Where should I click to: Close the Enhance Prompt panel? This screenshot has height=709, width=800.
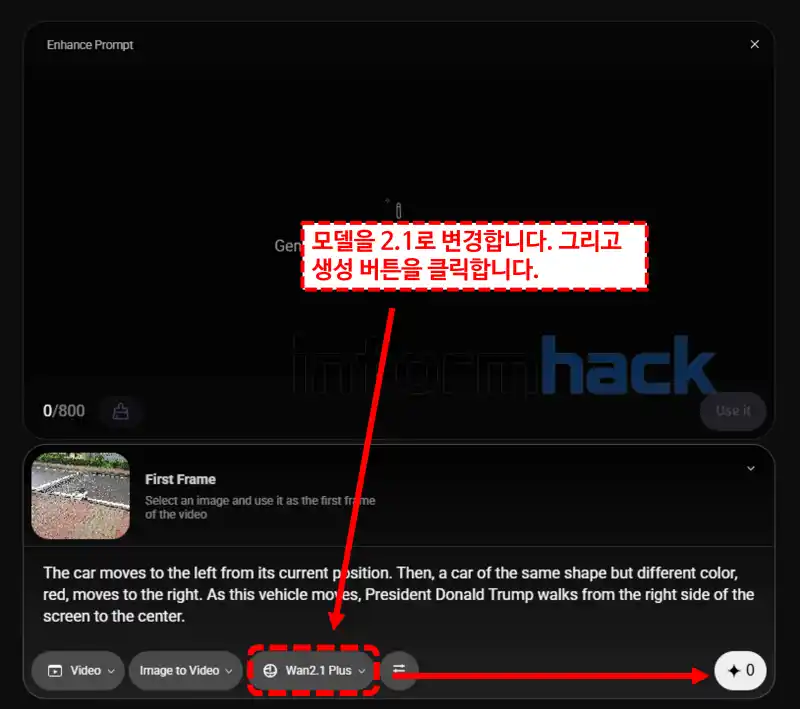754,44
